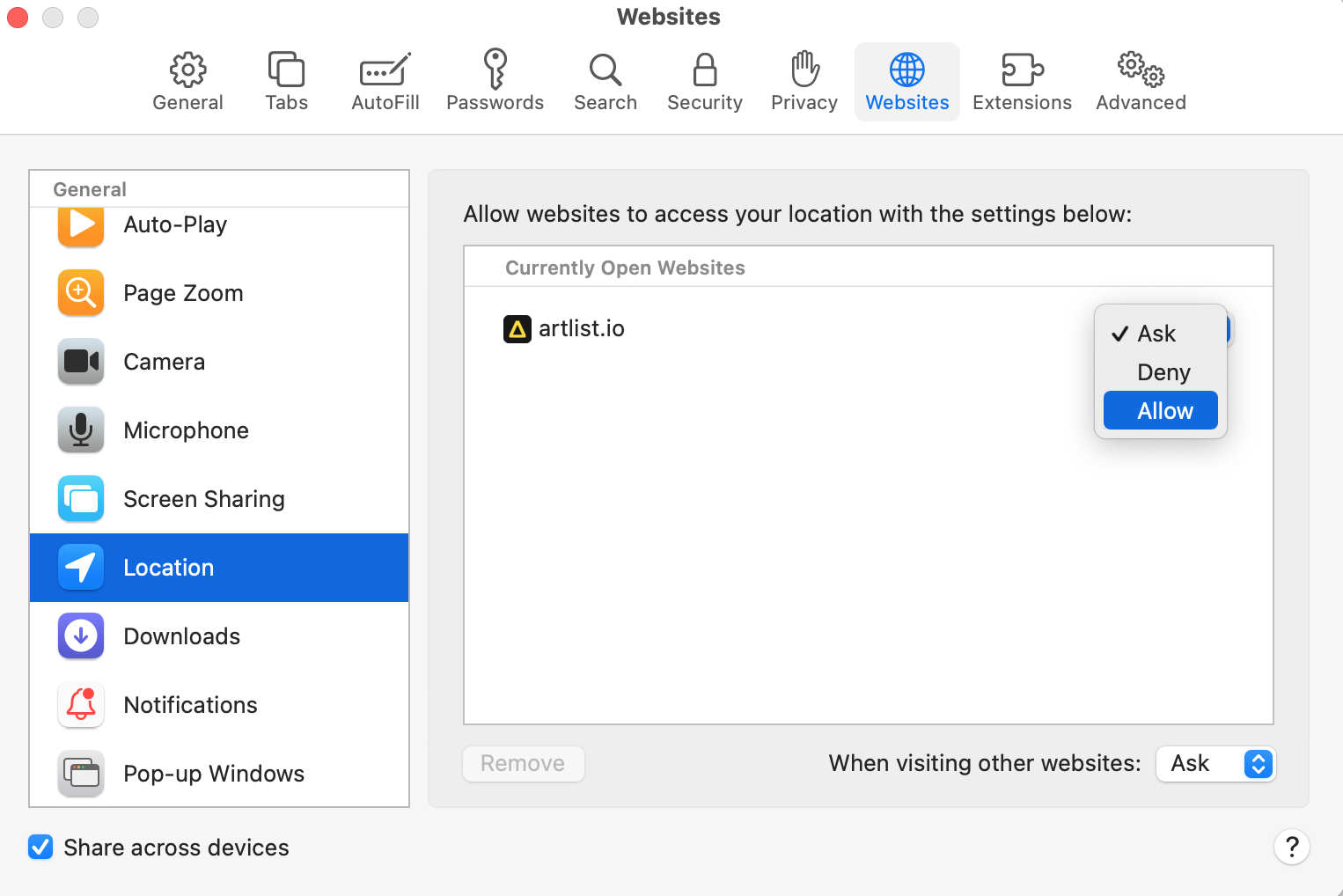This screenshot has height=896, width=1343.
Task: Click the Remove button
Action: 523,763
